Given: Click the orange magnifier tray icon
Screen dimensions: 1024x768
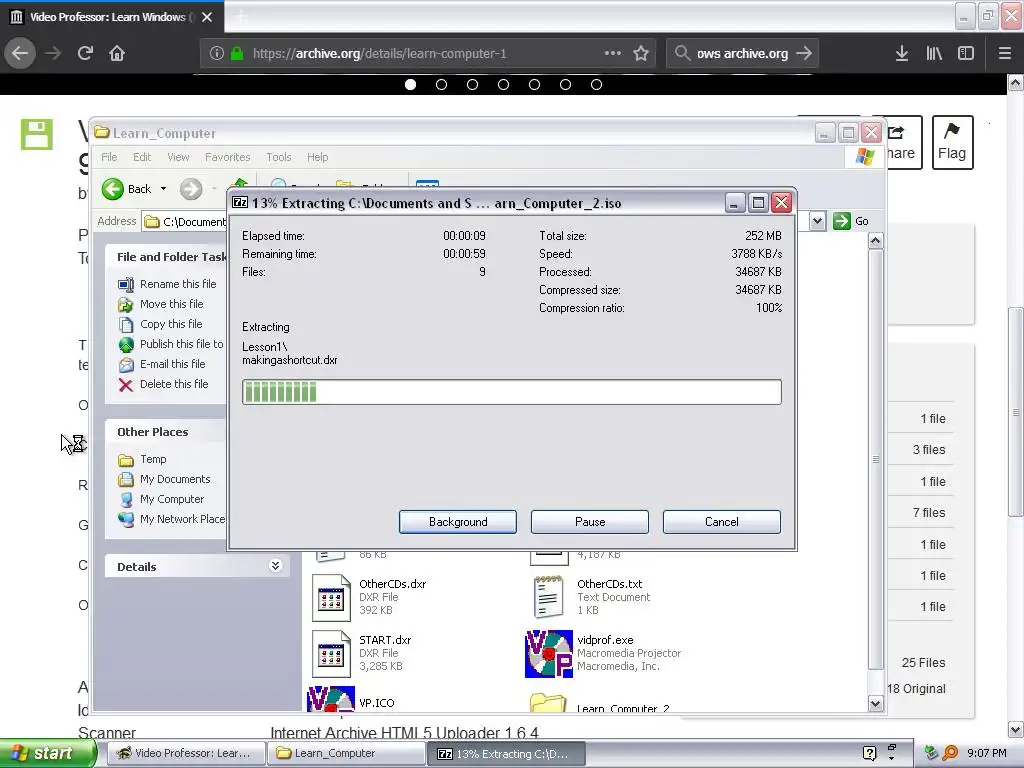Looking at the screenshot, I should [950, 753].
